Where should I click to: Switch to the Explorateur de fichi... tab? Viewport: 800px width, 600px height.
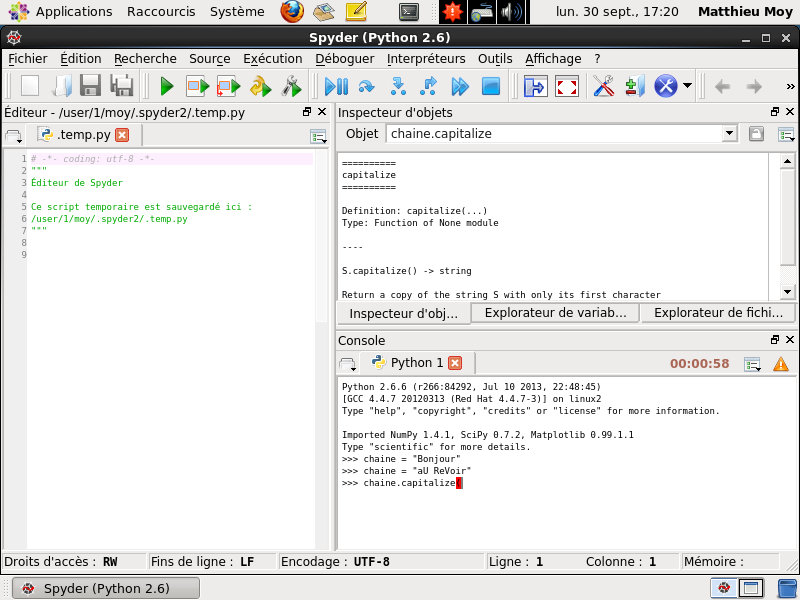718,313
